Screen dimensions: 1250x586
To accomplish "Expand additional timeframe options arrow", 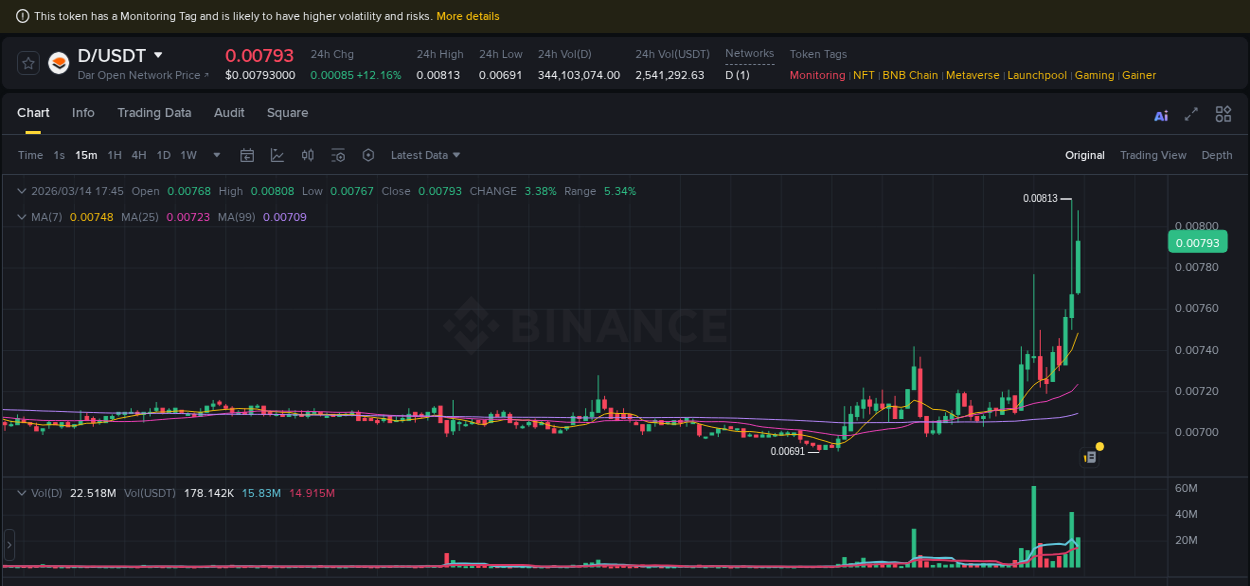I will pyautogui.click(x=216, y=155).
